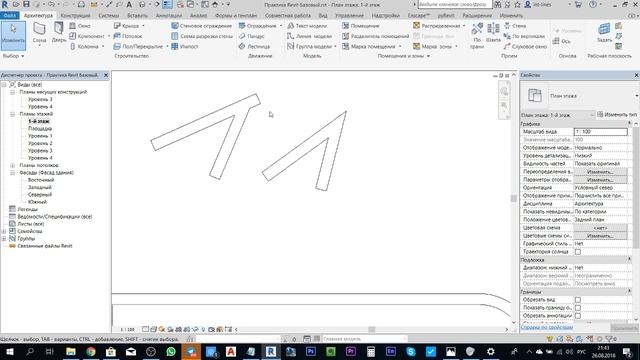
Task: Select the Dormer (Слуховое окно) opening tool
Action: tap(525, 47)
